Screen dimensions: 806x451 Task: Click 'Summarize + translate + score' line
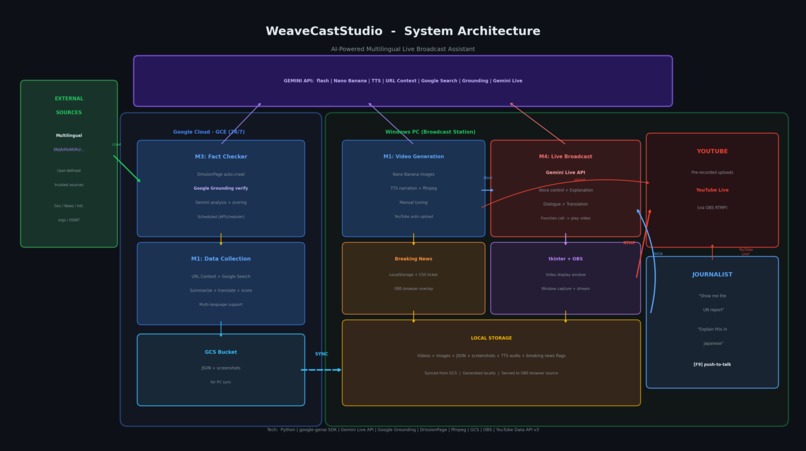pos(221,291)
